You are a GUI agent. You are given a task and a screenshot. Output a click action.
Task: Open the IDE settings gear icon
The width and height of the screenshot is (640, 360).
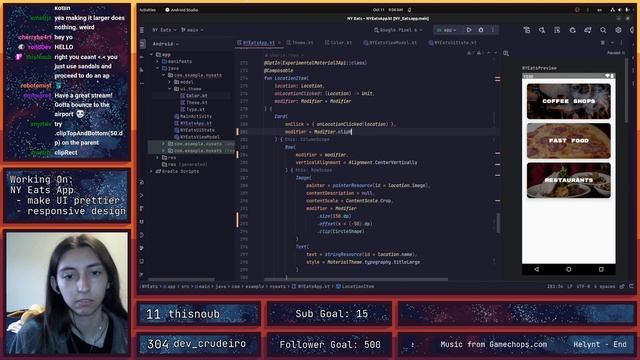[x=618, y=30]
